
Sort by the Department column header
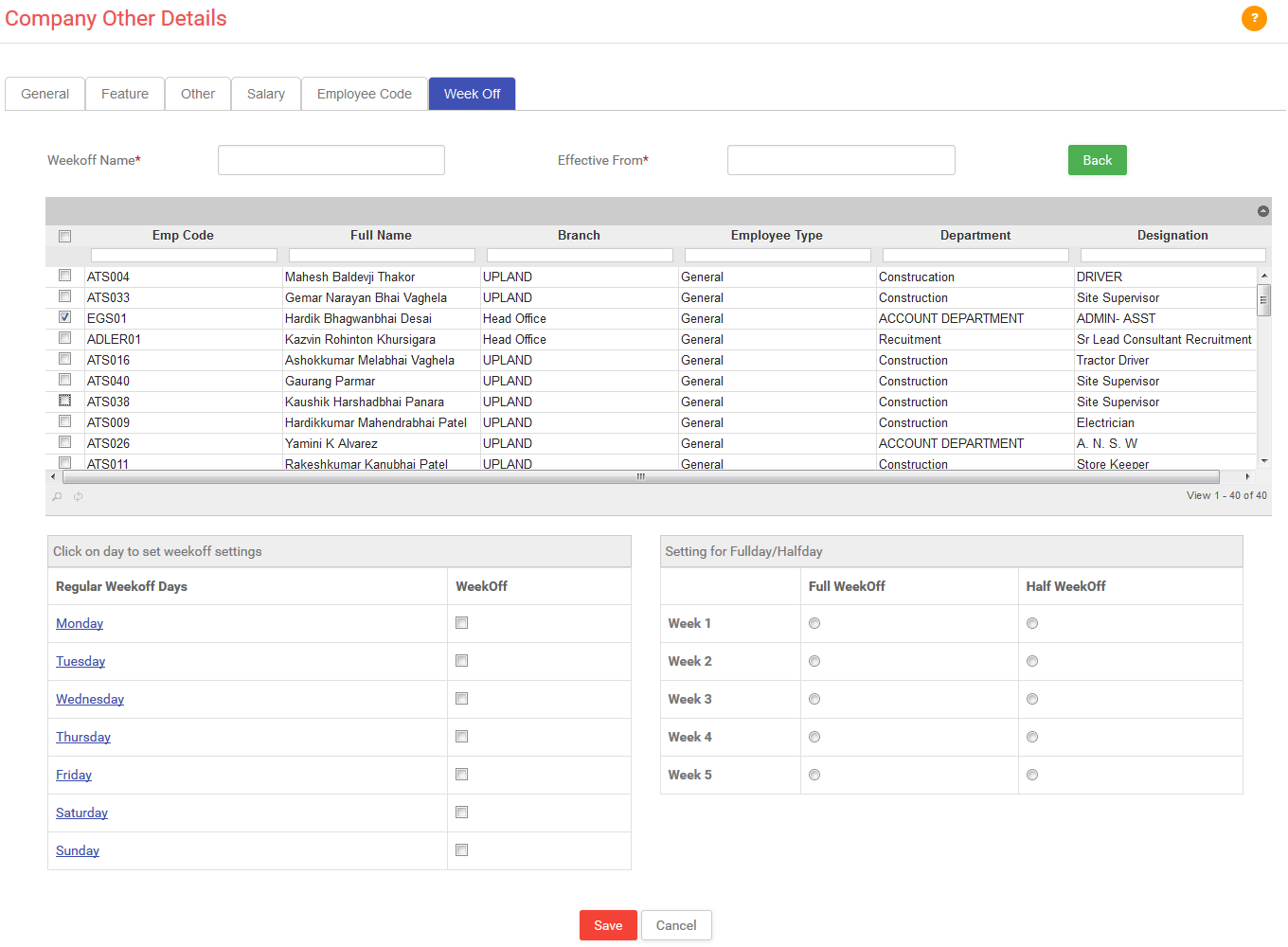(x=975, y=235)
